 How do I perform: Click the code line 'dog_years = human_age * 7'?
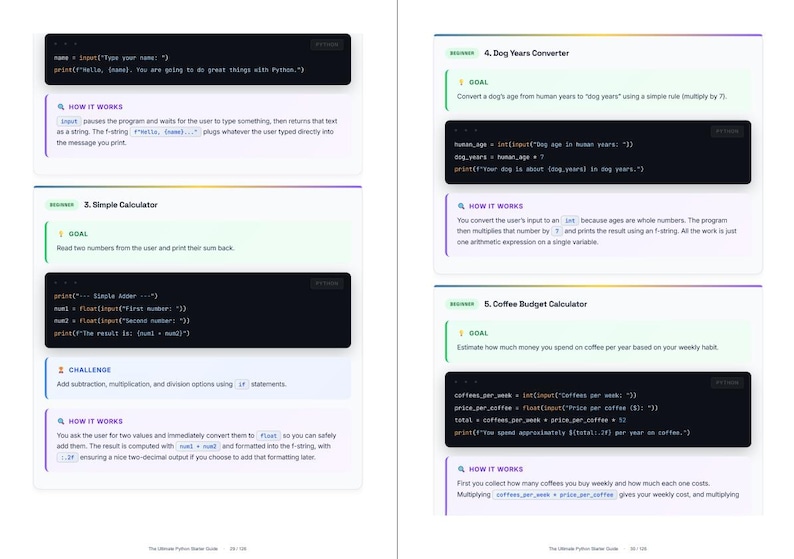(499, 157)
